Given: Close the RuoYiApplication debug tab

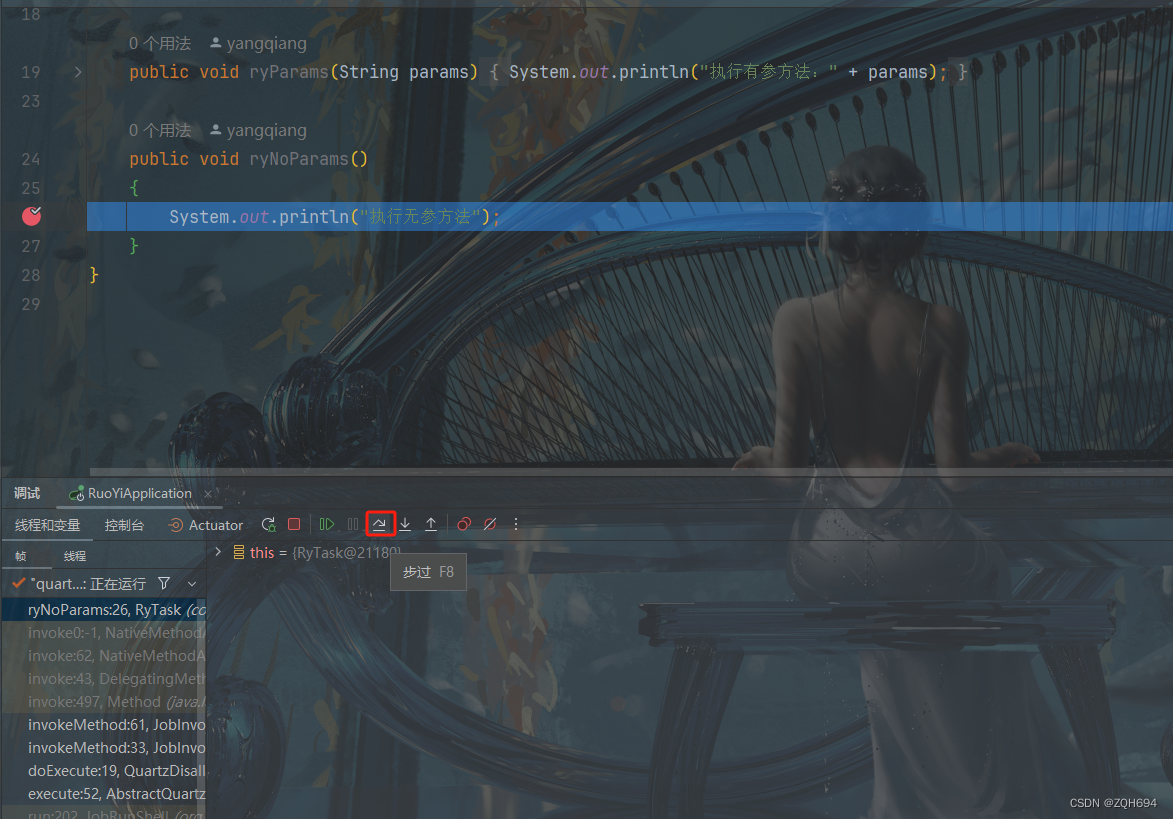Looking at the screenshot, I should point(209,494).
